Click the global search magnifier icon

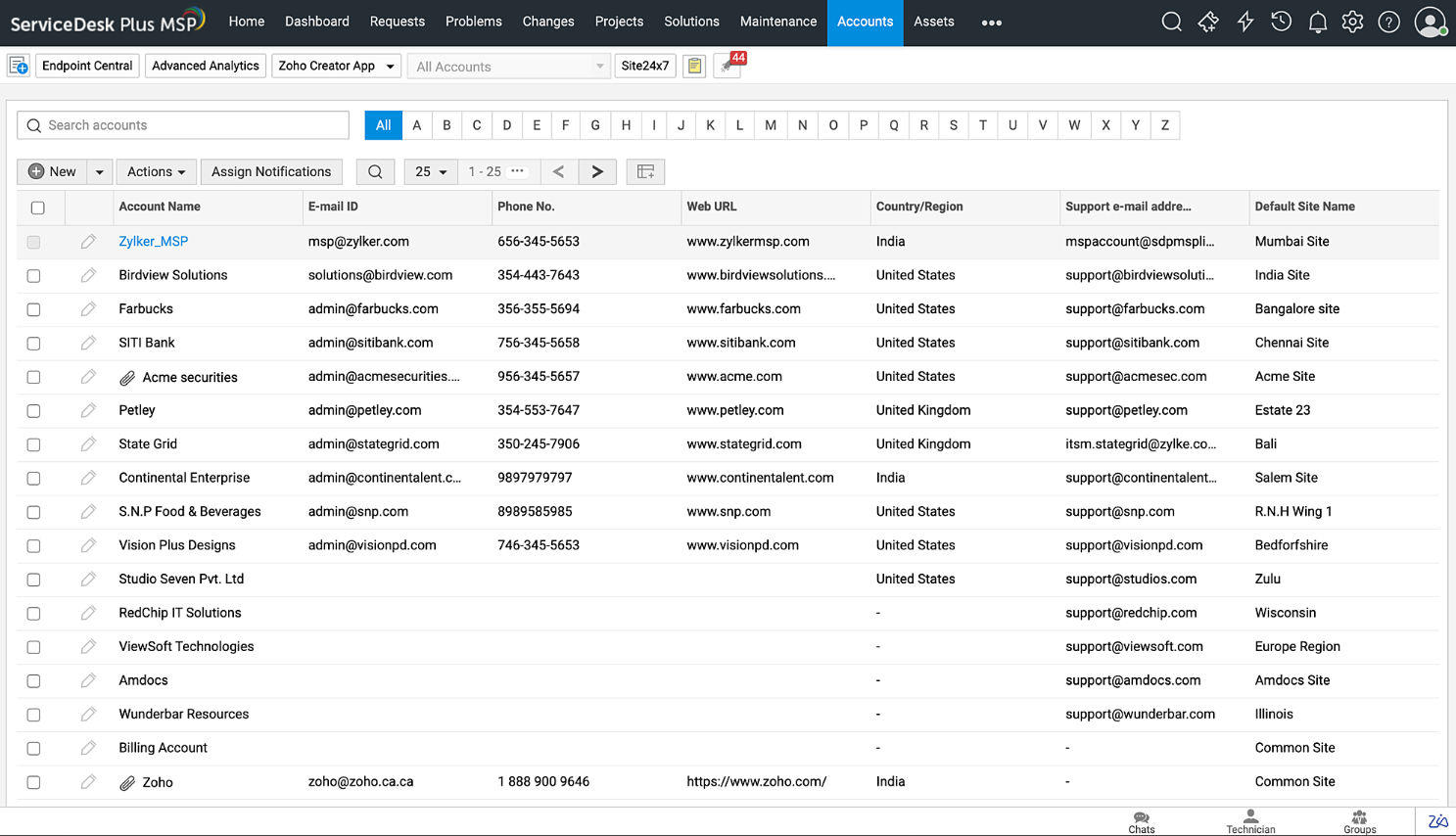tap(1171, 22)
